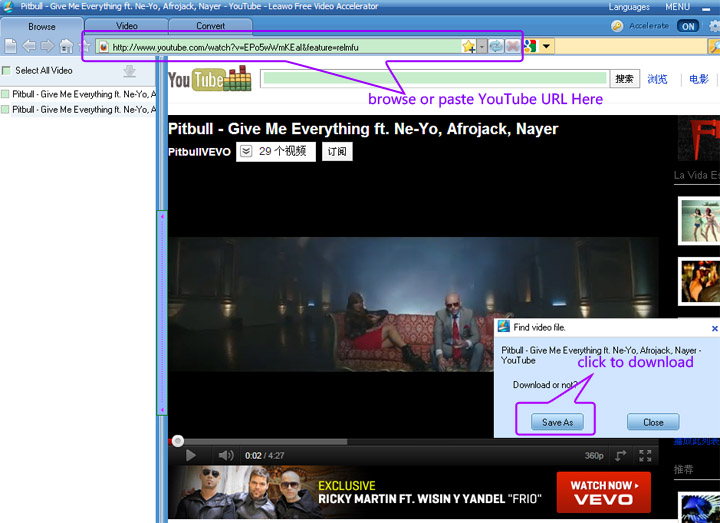
Task: Click the YouTube search input box
Action: point(435,79)
